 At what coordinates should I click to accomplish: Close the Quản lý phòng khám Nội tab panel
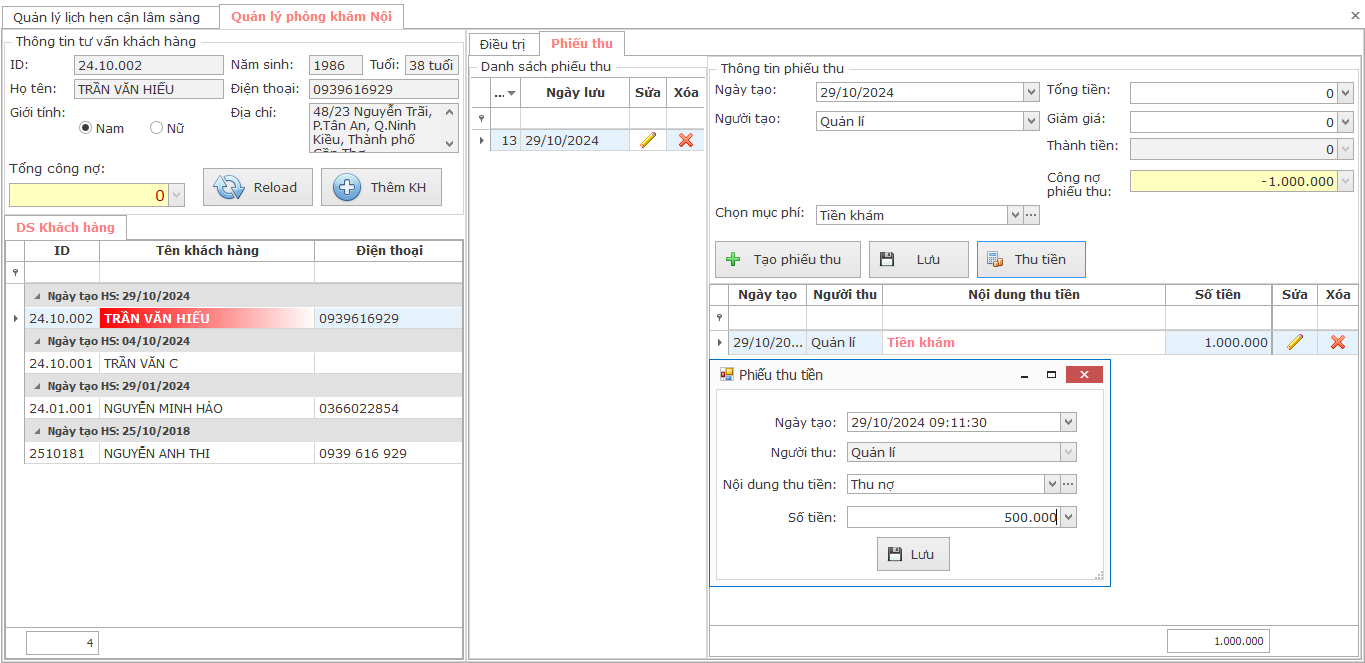tap(1355, 17)
